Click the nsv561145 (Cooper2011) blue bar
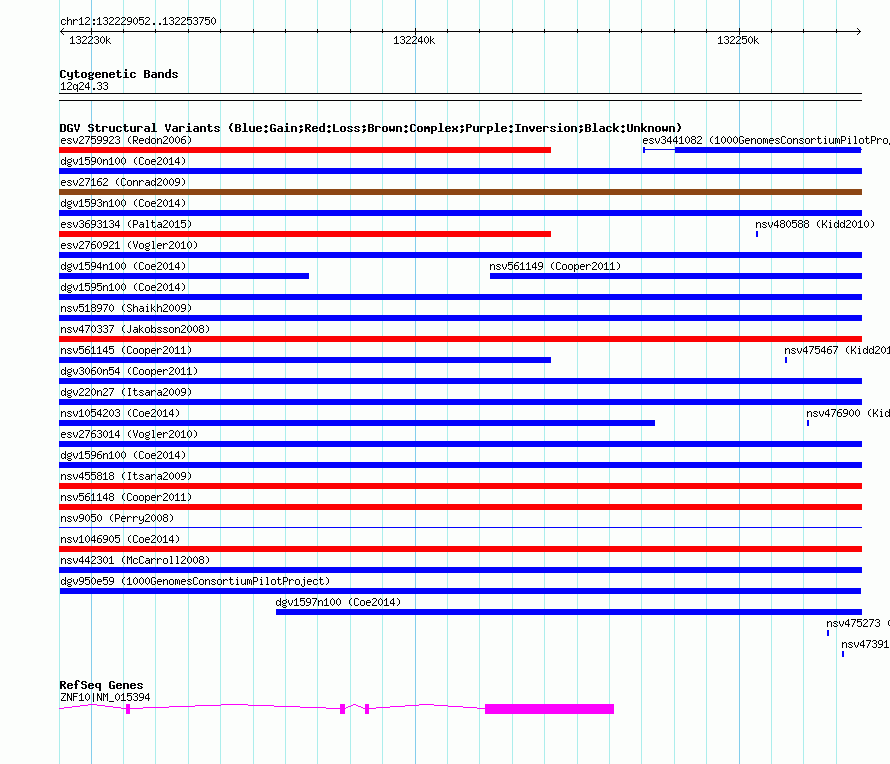 click(x=305, y=360)
